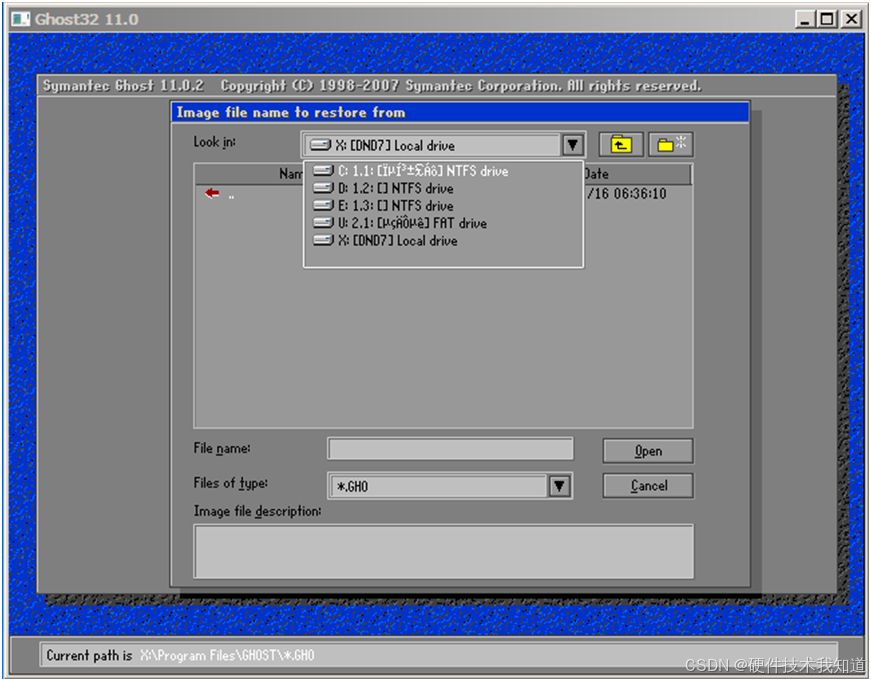
Task: Pick the E: 1.3 NTFS drive entry
Action: pos(443,206)
